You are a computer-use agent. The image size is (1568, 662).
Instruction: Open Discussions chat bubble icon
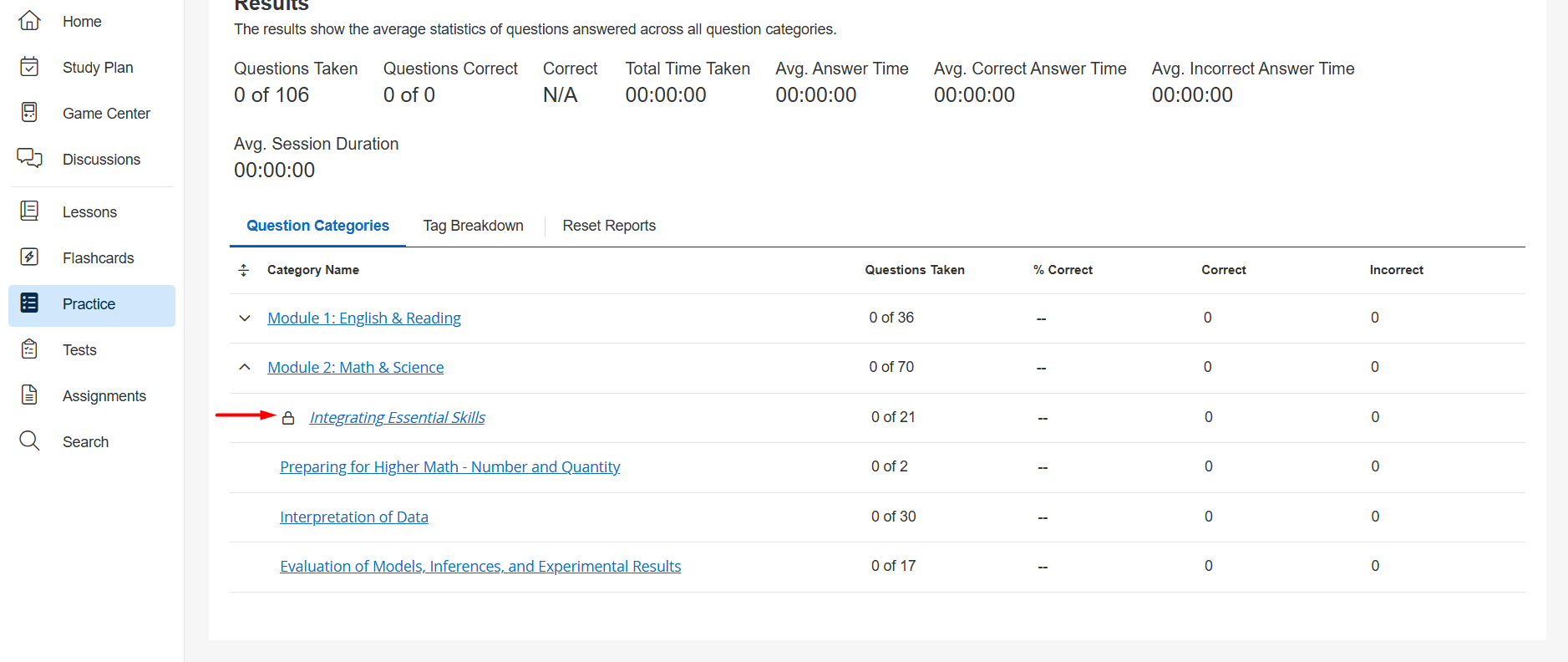[29, 158]
